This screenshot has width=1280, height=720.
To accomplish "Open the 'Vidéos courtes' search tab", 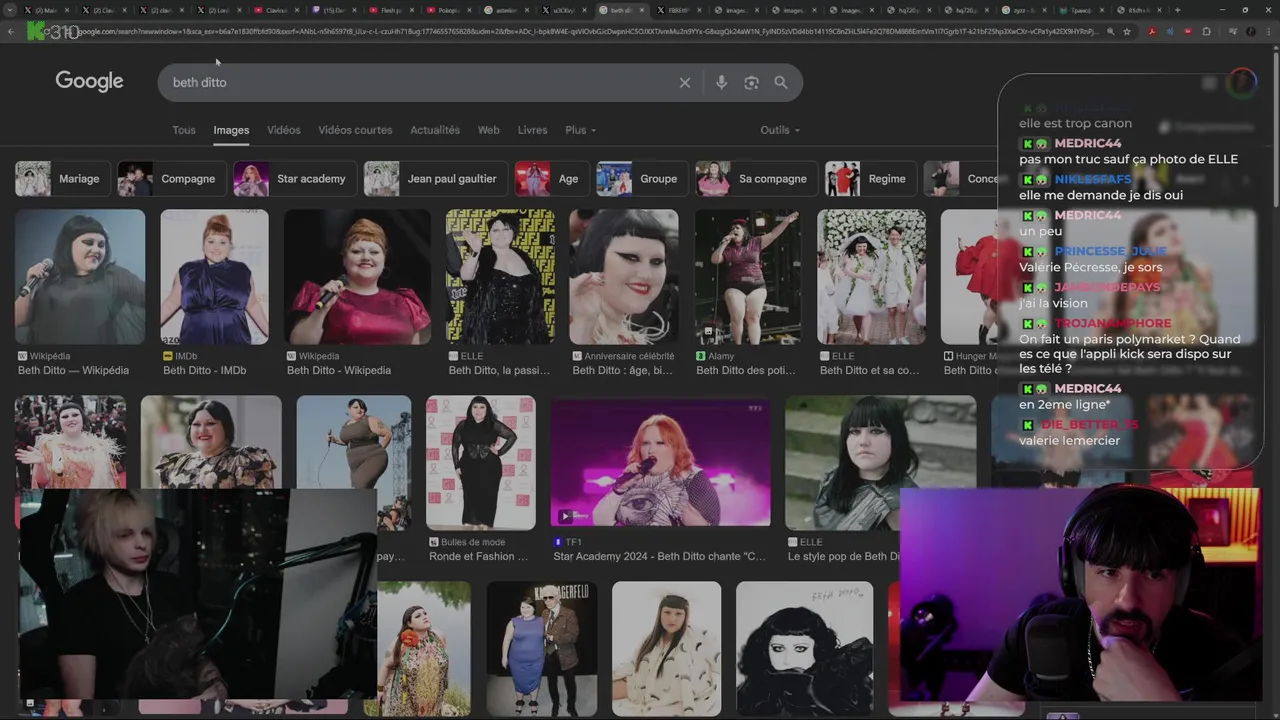I will (355, 130).
